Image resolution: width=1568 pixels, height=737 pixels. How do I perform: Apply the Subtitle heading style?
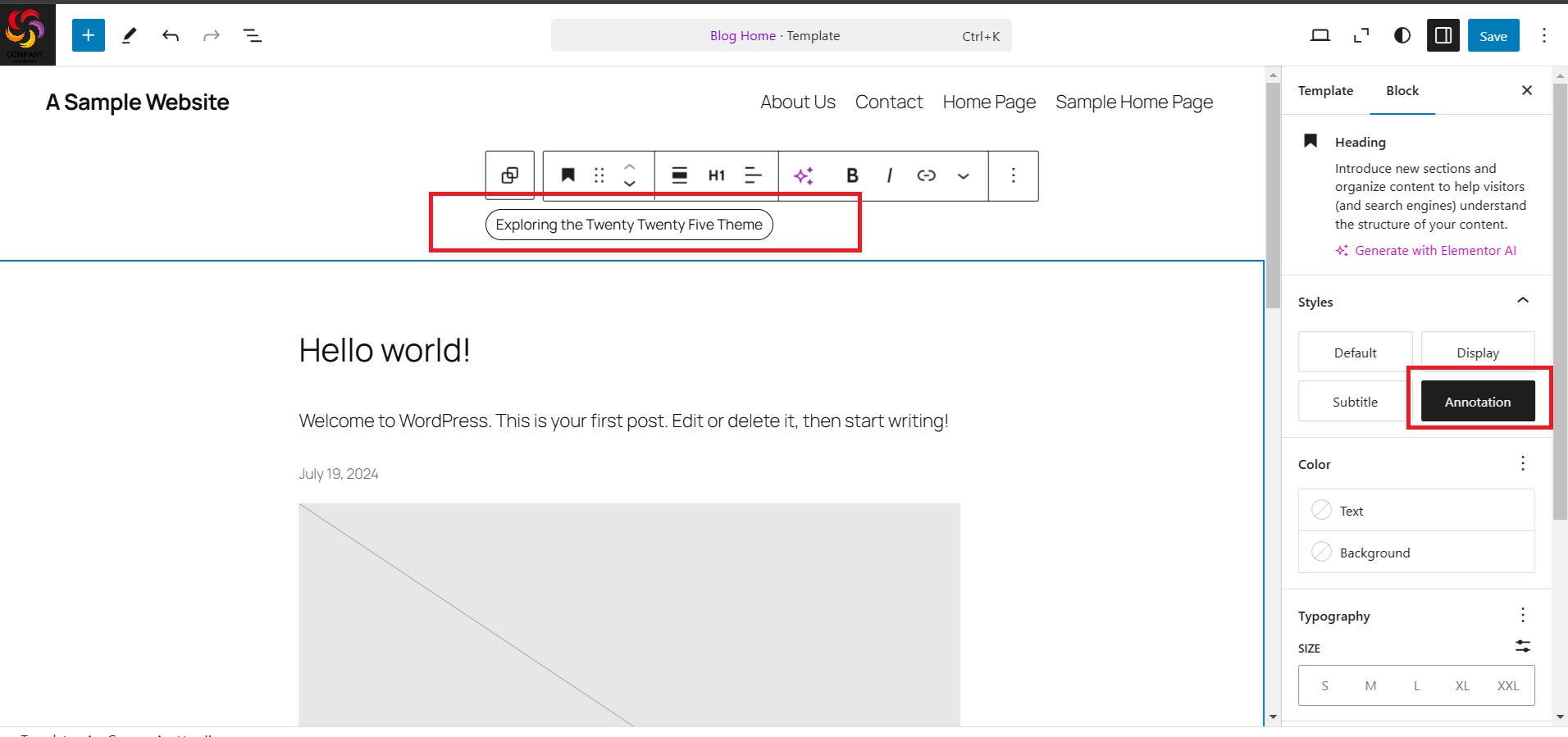[1356, 402]
